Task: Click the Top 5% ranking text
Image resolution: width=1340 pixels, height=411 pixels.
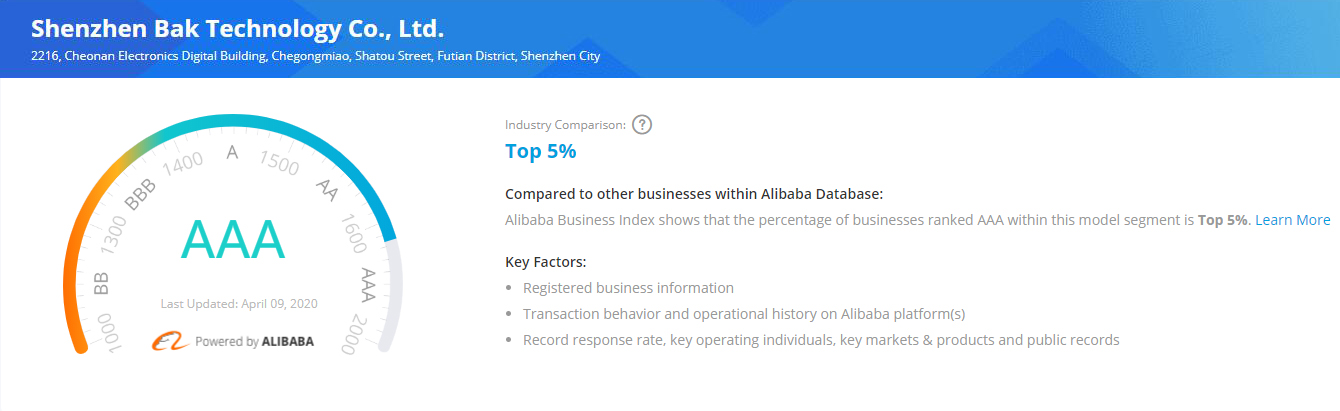Action: coord(540,152)
